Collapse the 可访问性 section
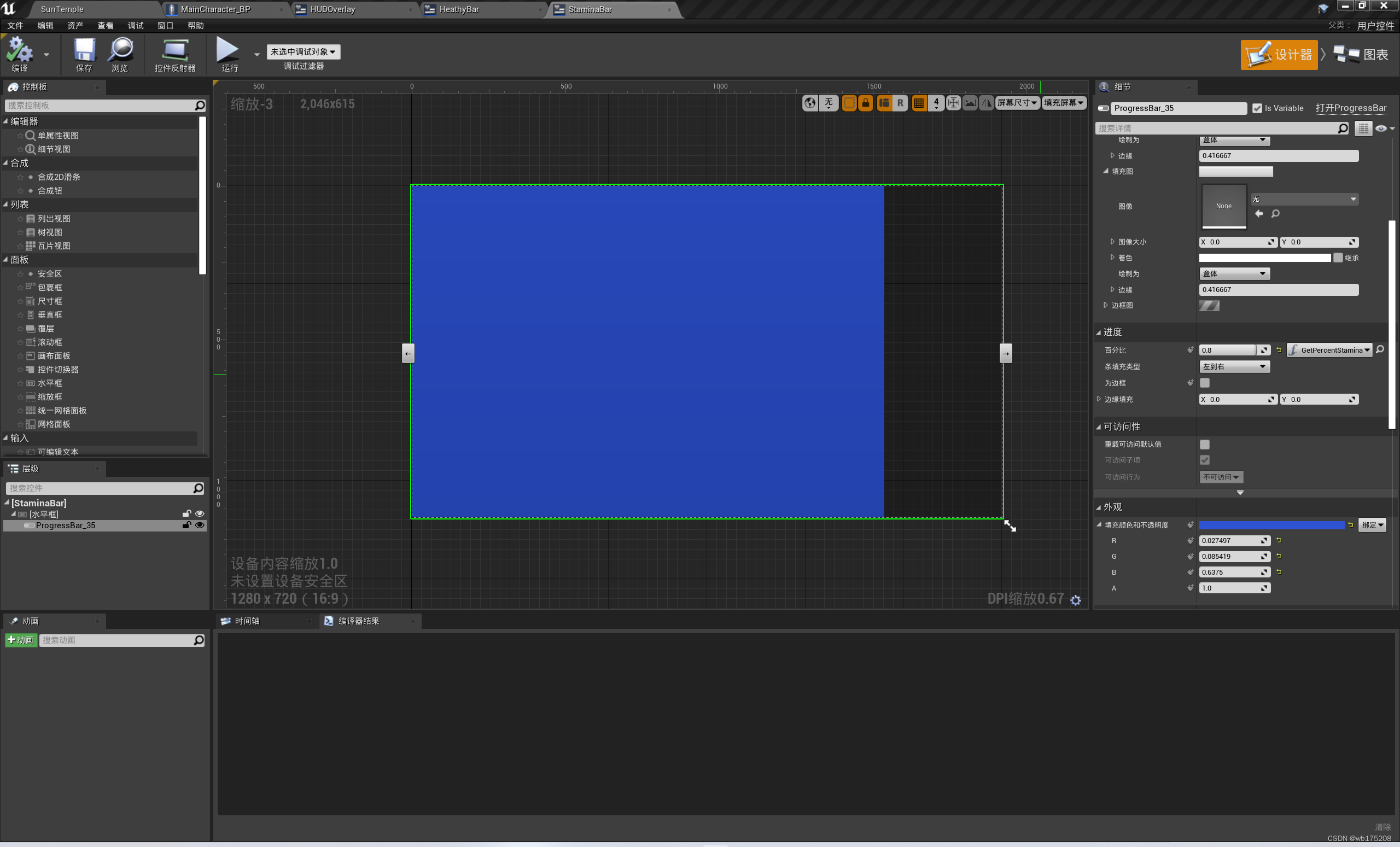 [x=1100, y=426]
